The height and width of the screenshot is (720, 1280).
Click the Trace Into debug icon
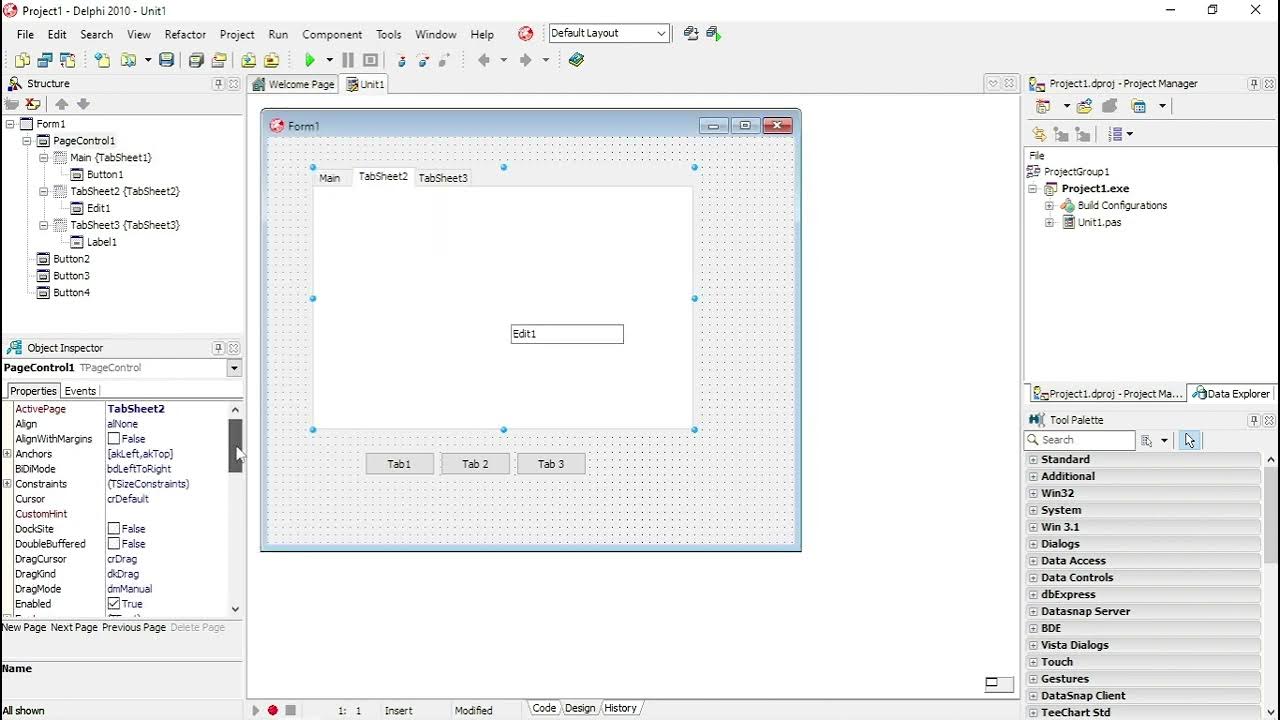[x=402, y=60]
